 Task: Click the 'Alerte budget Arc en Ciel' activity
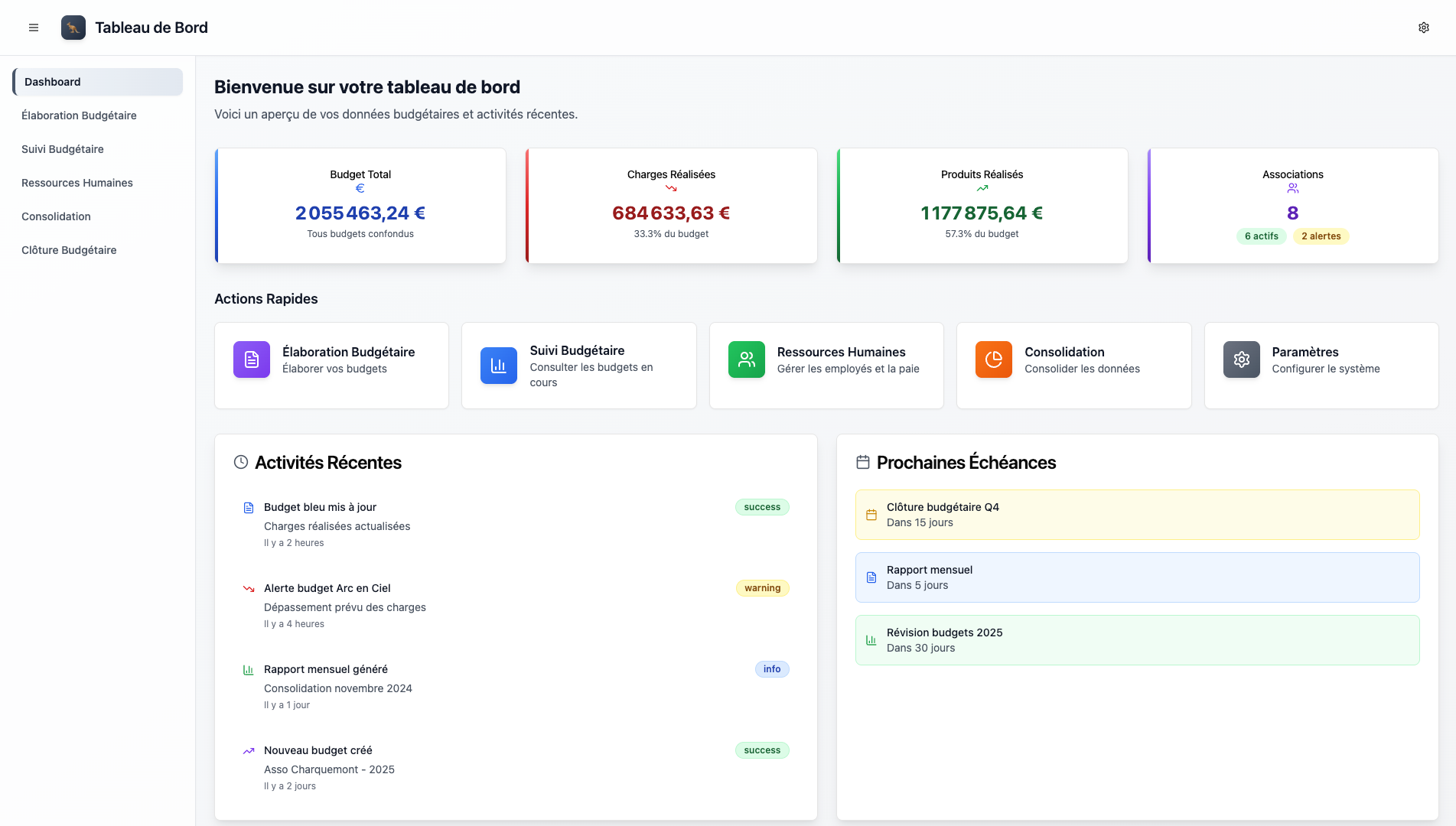pos(327,588)
